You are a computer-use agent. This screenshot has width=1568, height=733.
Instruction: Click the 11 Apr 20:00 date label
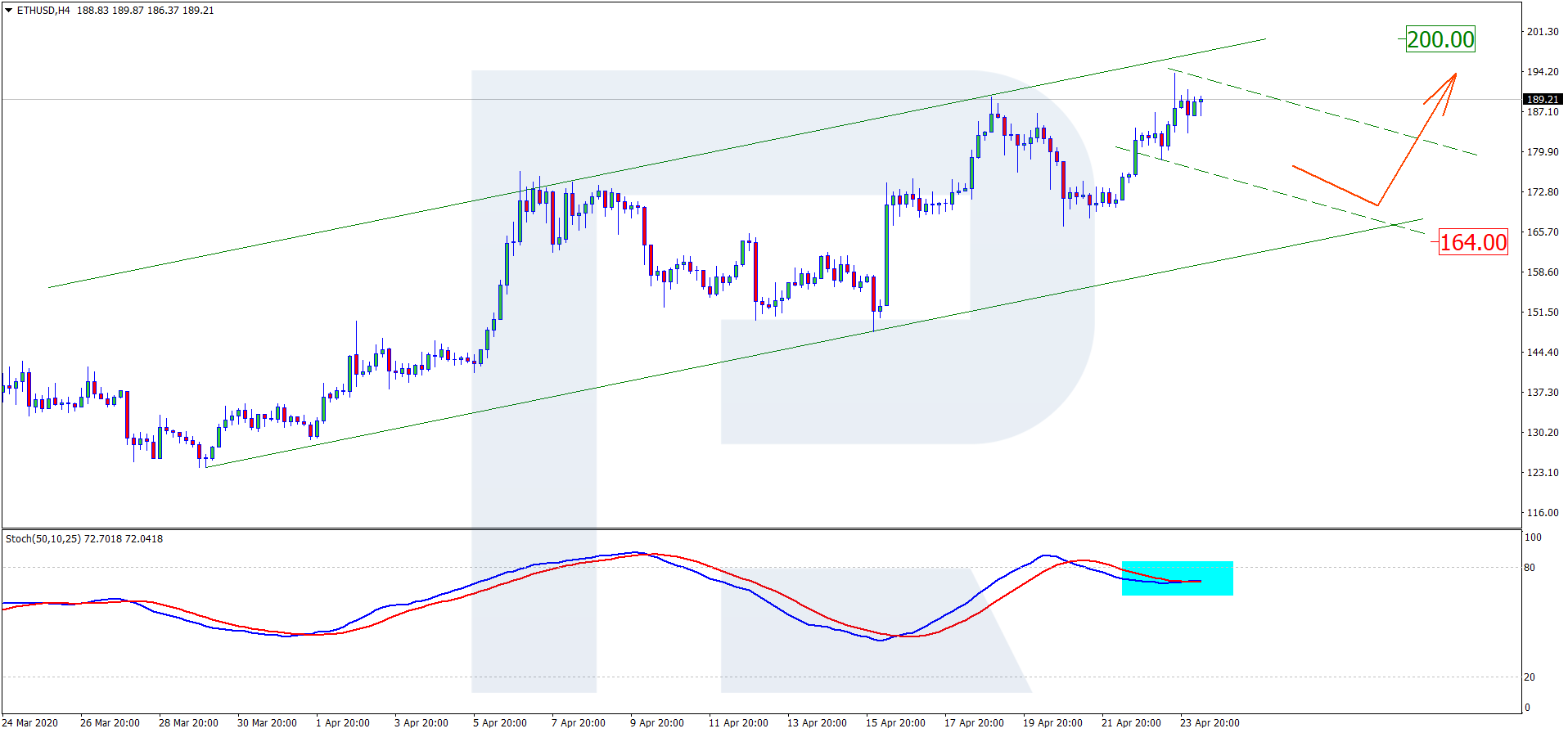[x=738, y=723]
